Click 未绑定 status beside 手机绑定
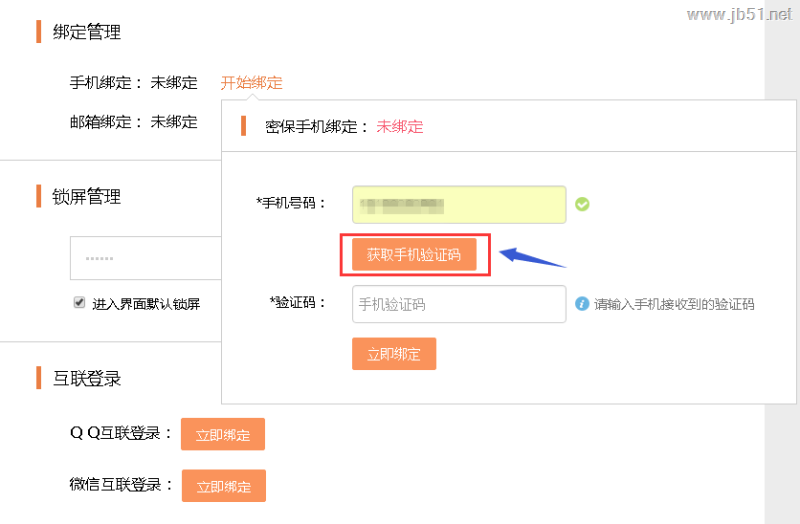Screen dimensions: 800x524 click(x=174, y=83)
